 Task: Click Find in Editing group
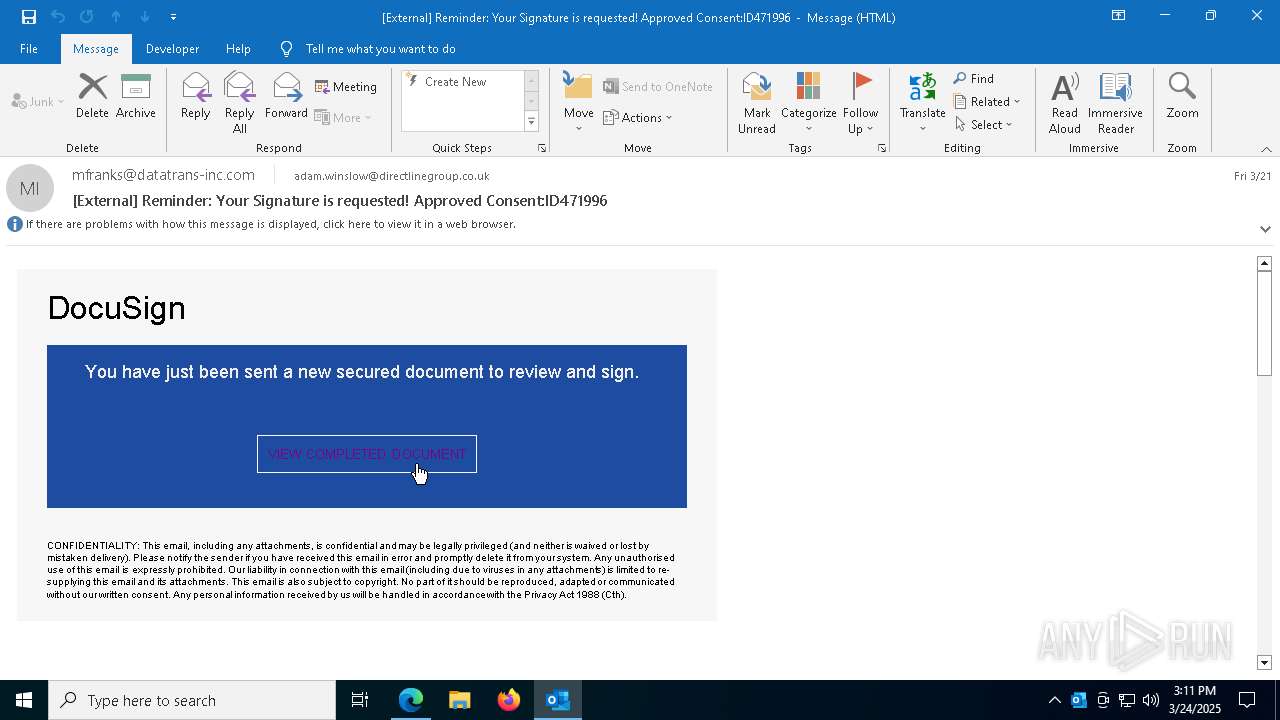[974, 79]
